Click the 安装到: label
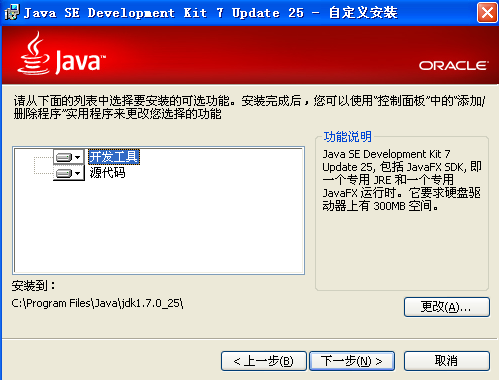 point(33,286)
